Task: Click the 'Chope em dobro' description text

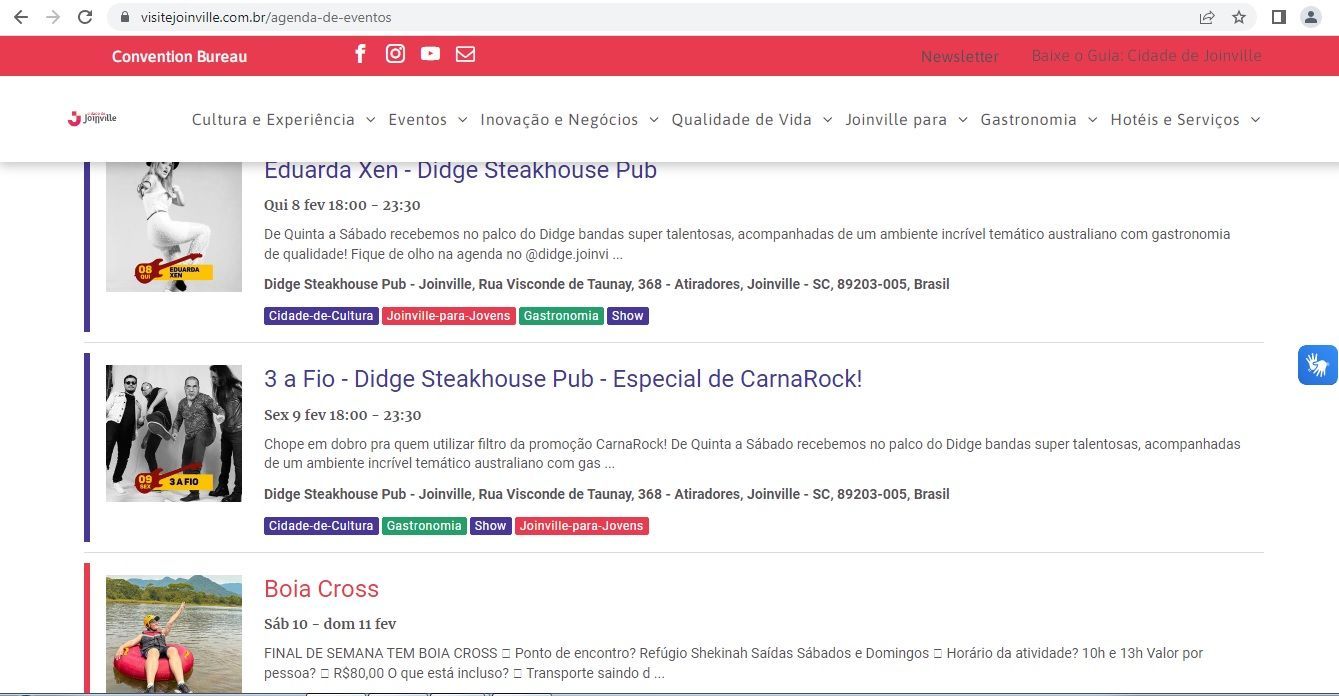Action: pos(752,454)
